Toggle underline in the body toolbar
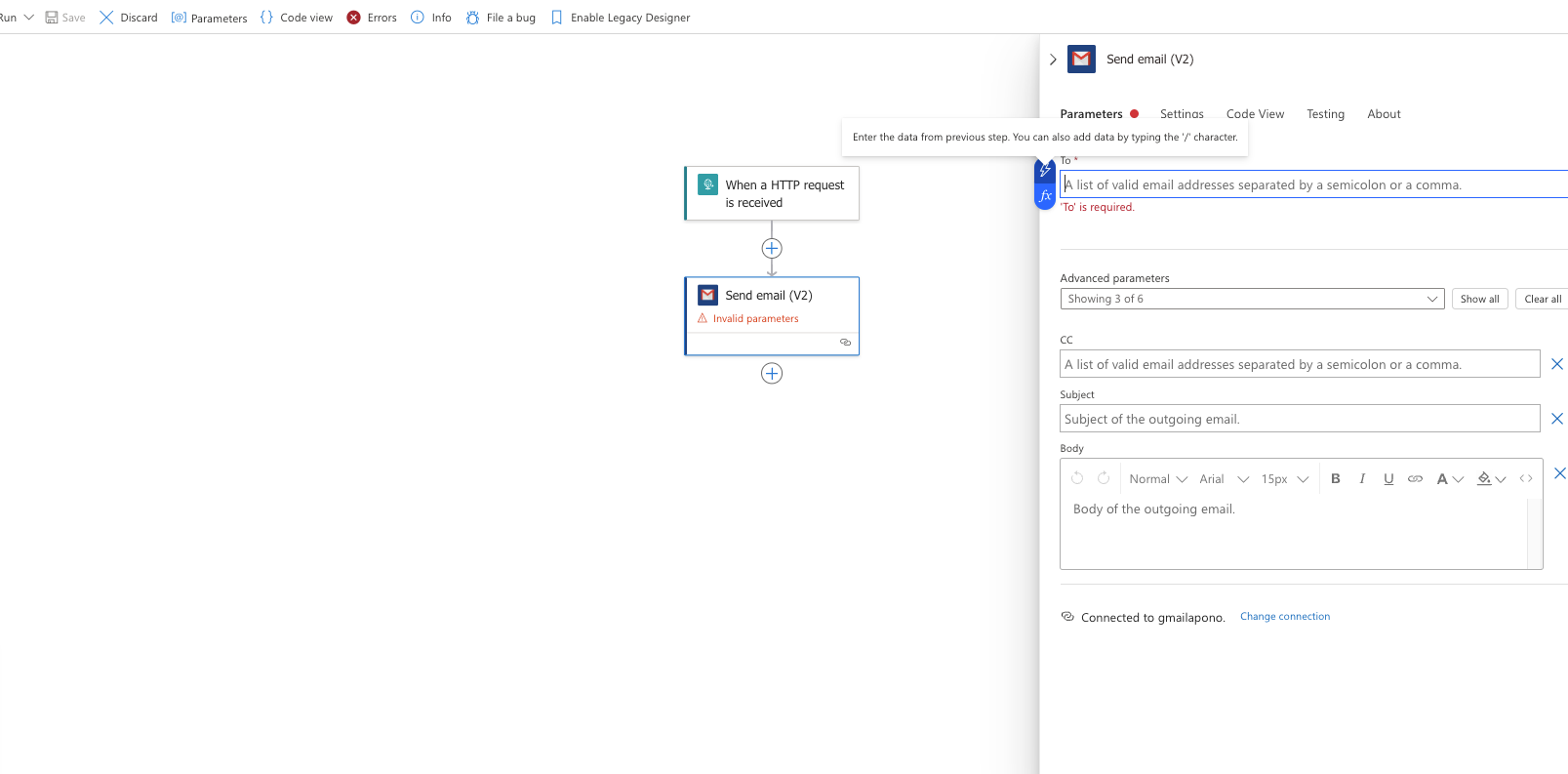The width and height of the screenshot is (1568, 774). 1387,478
